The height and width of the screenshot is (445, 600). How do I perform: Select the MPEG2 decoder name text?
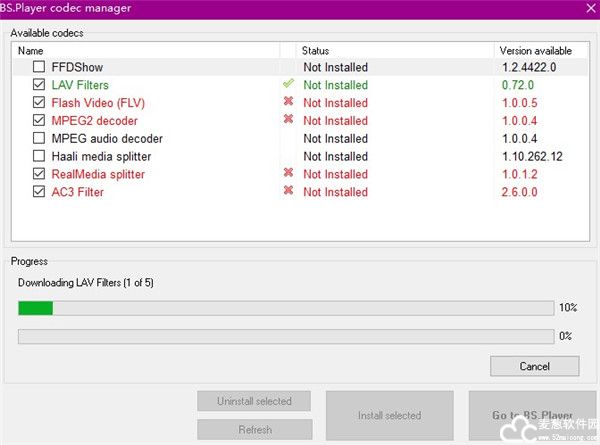pos(95,121)
